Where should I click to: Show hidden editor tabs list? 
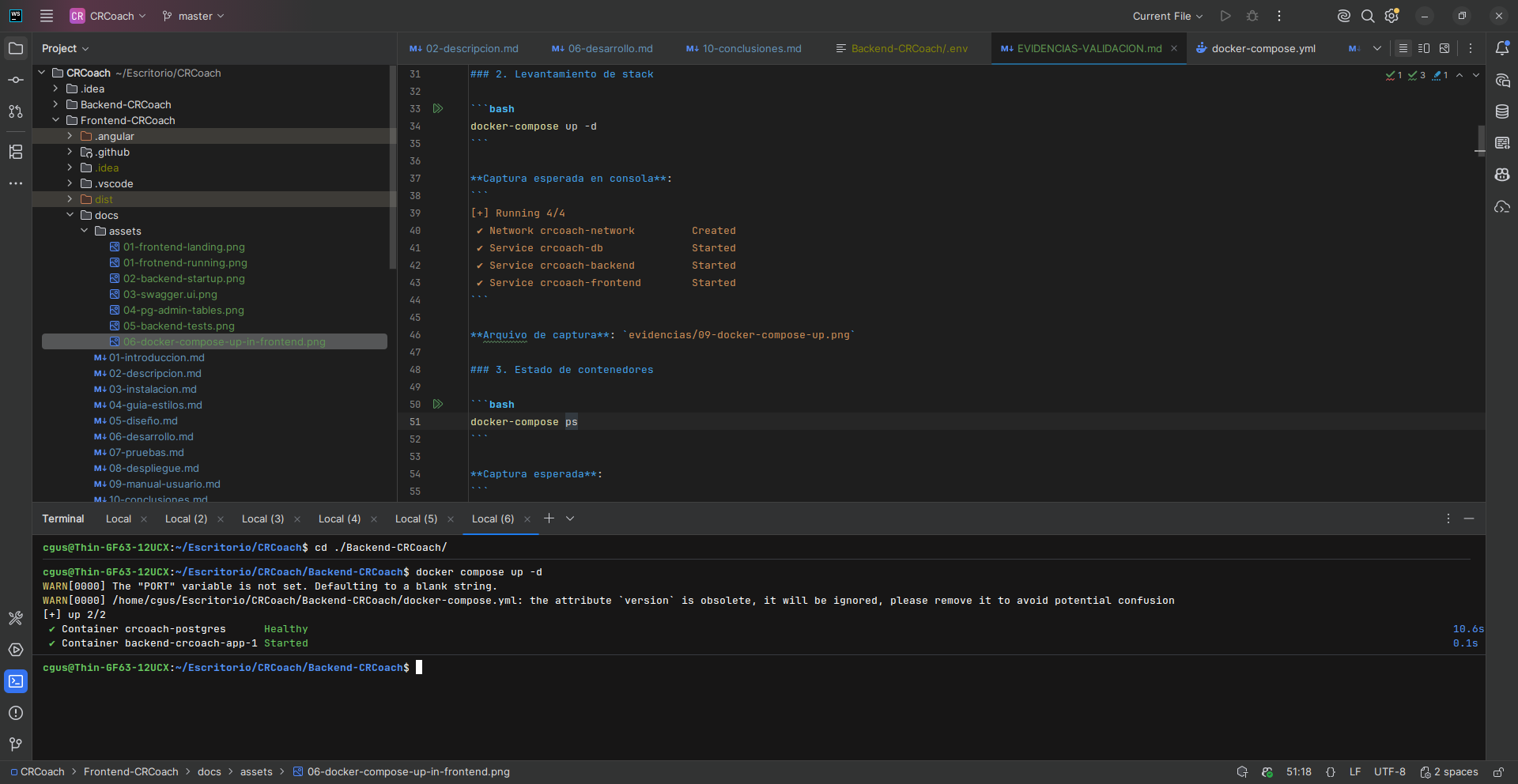pos(1377,48)
